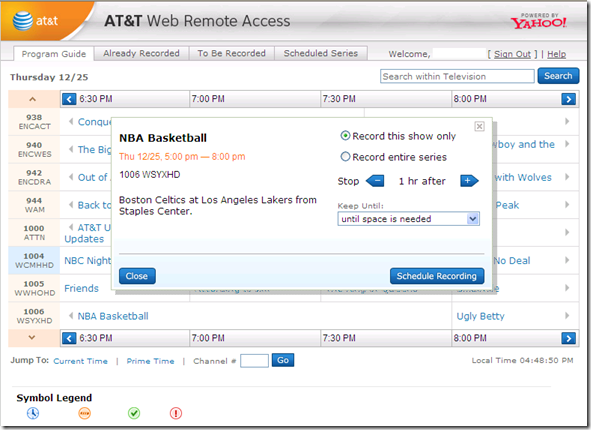
Task: Select channel 1006 WSYXHD
Action: 34,316
